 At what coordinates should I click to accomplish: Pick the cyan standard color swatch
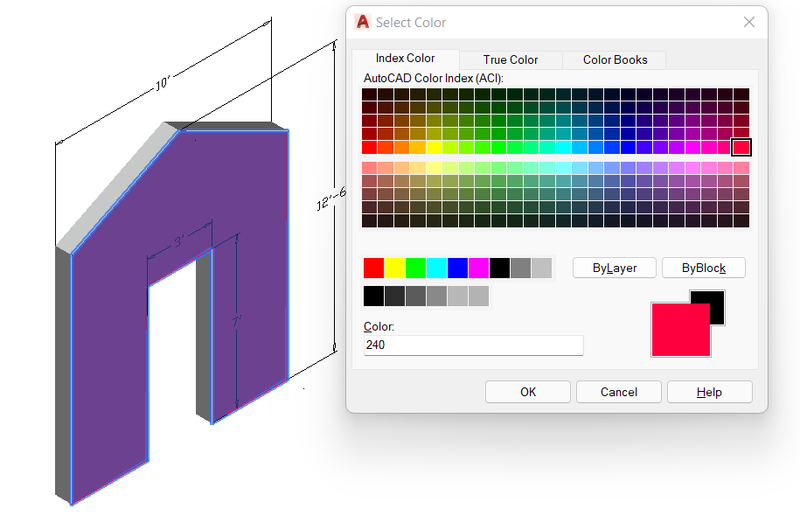click(x=437, y=268)
